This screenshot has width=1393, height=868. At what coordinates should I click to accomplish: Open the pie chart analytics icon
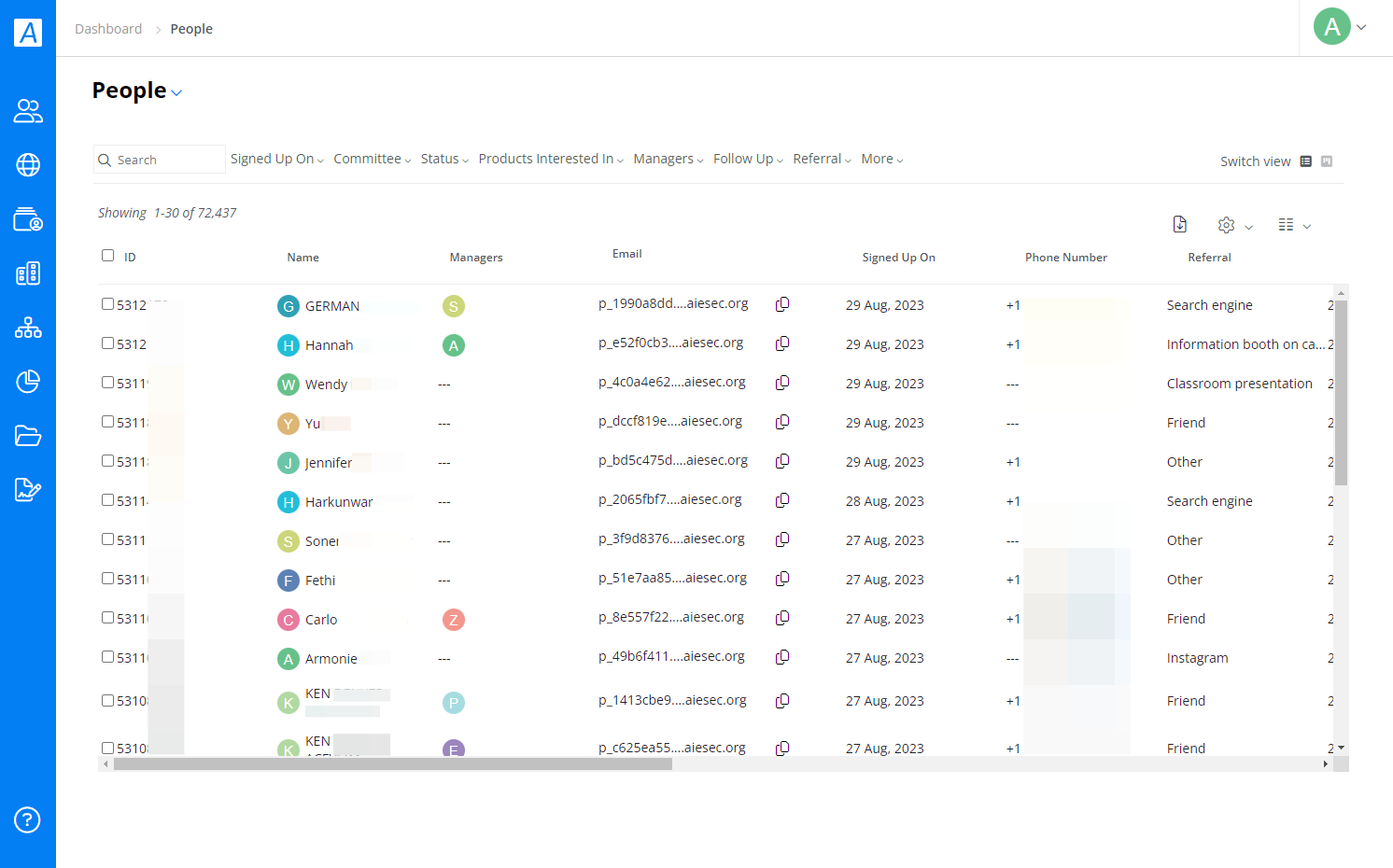(x=28, y=382)
